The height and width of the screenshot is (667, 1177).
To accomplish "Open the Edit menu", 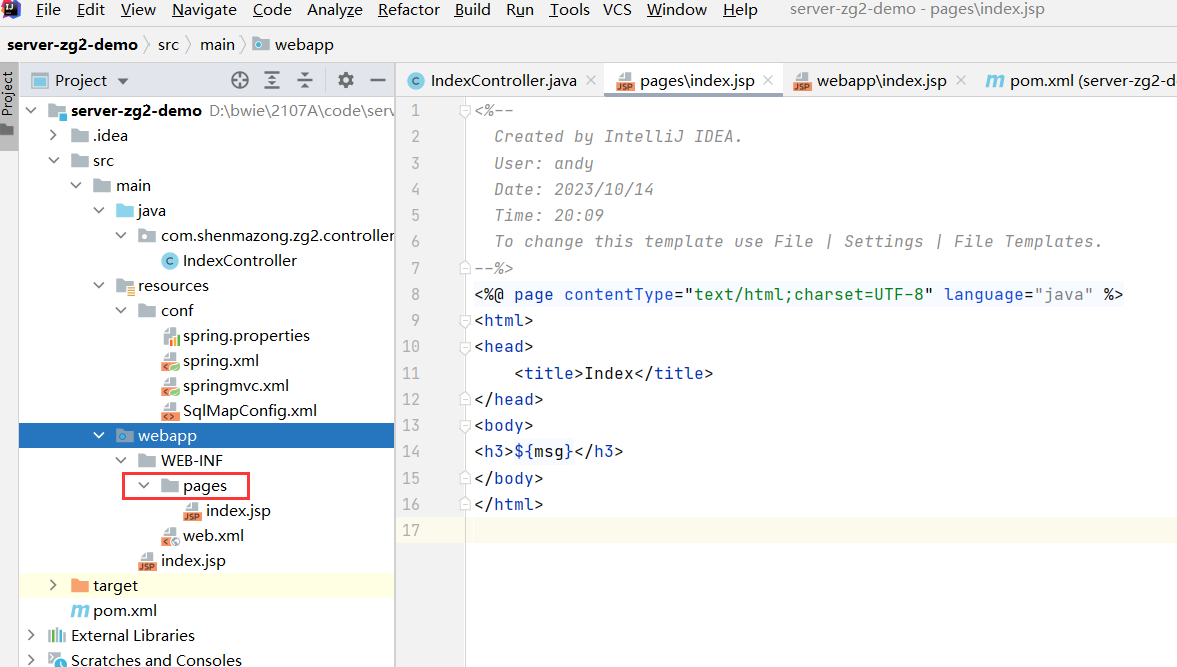I will (91, 10).
